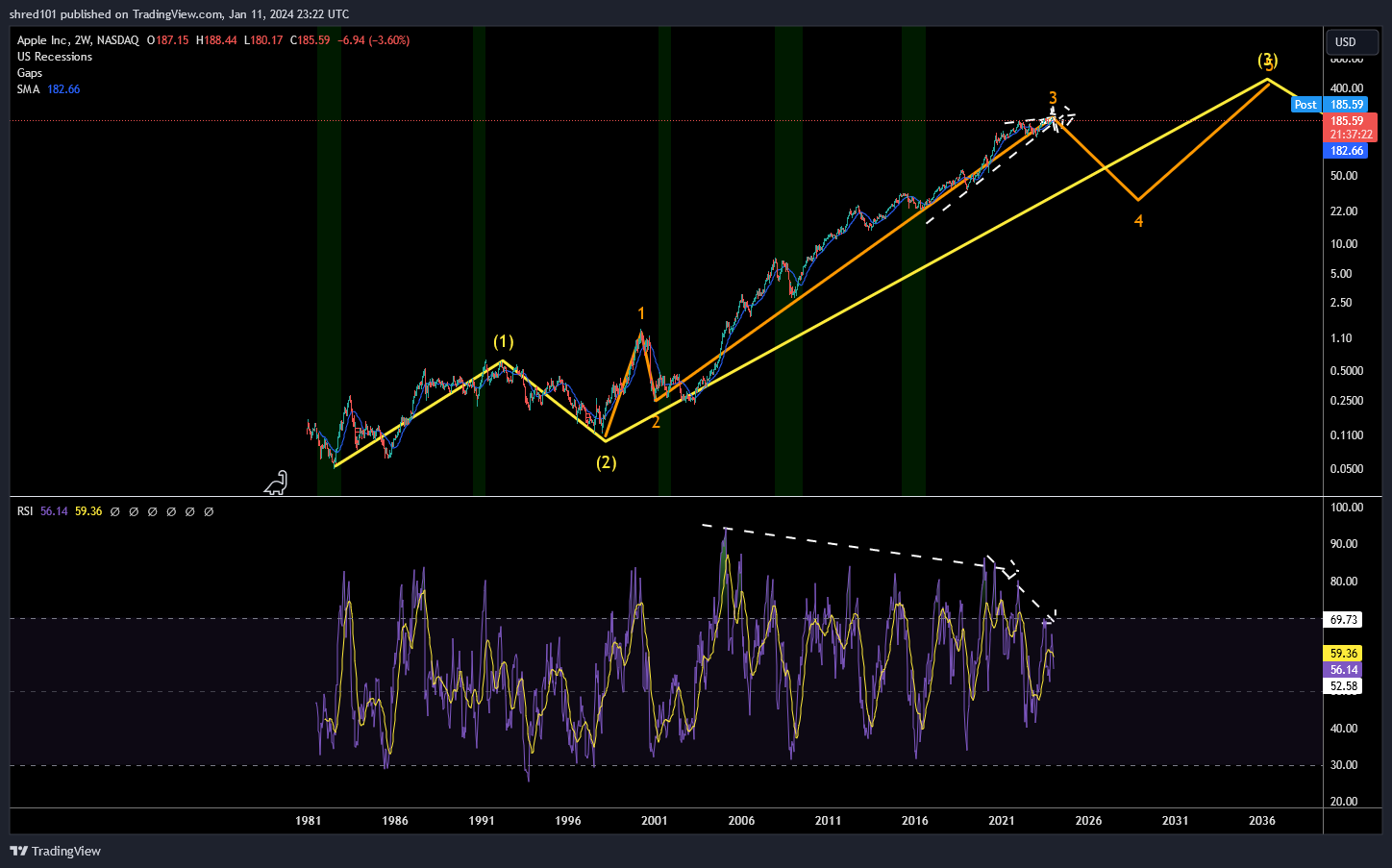Click the purple 56.14 label on RSI axis
Screen dimensions: 1392x868
click(1344, 670)
